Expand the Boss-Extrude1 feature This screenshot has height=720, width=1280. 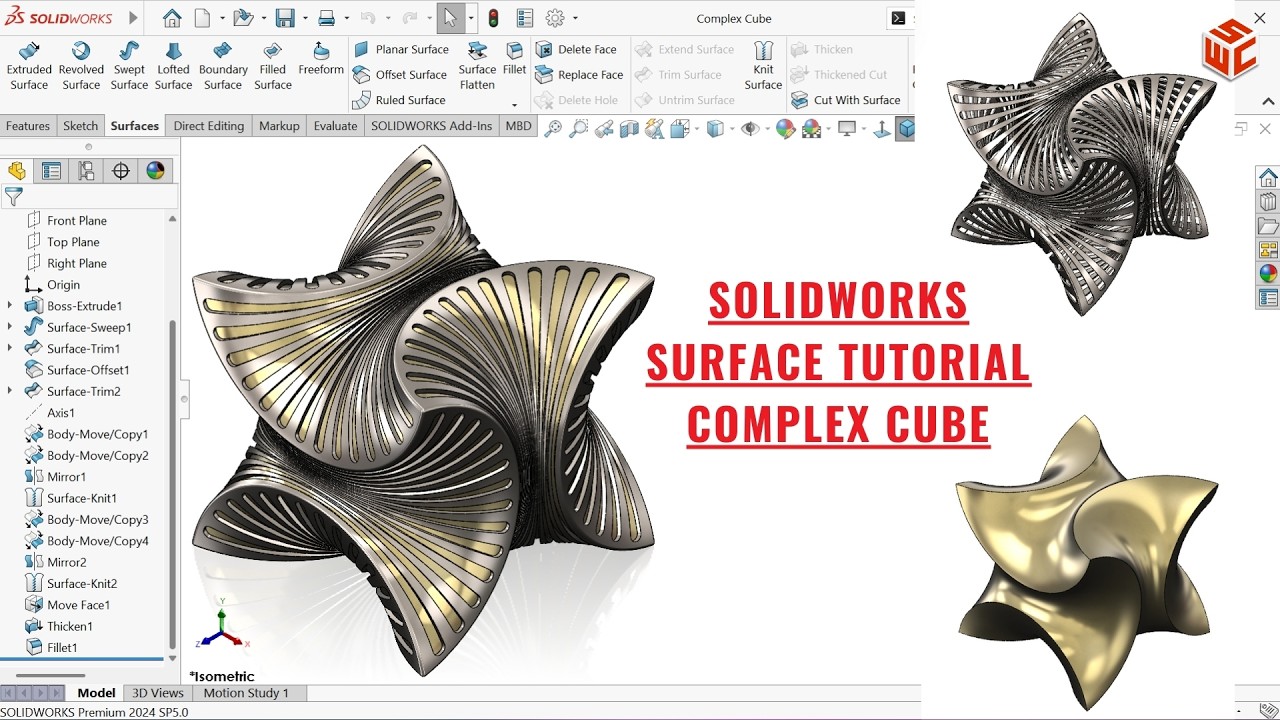10,306
